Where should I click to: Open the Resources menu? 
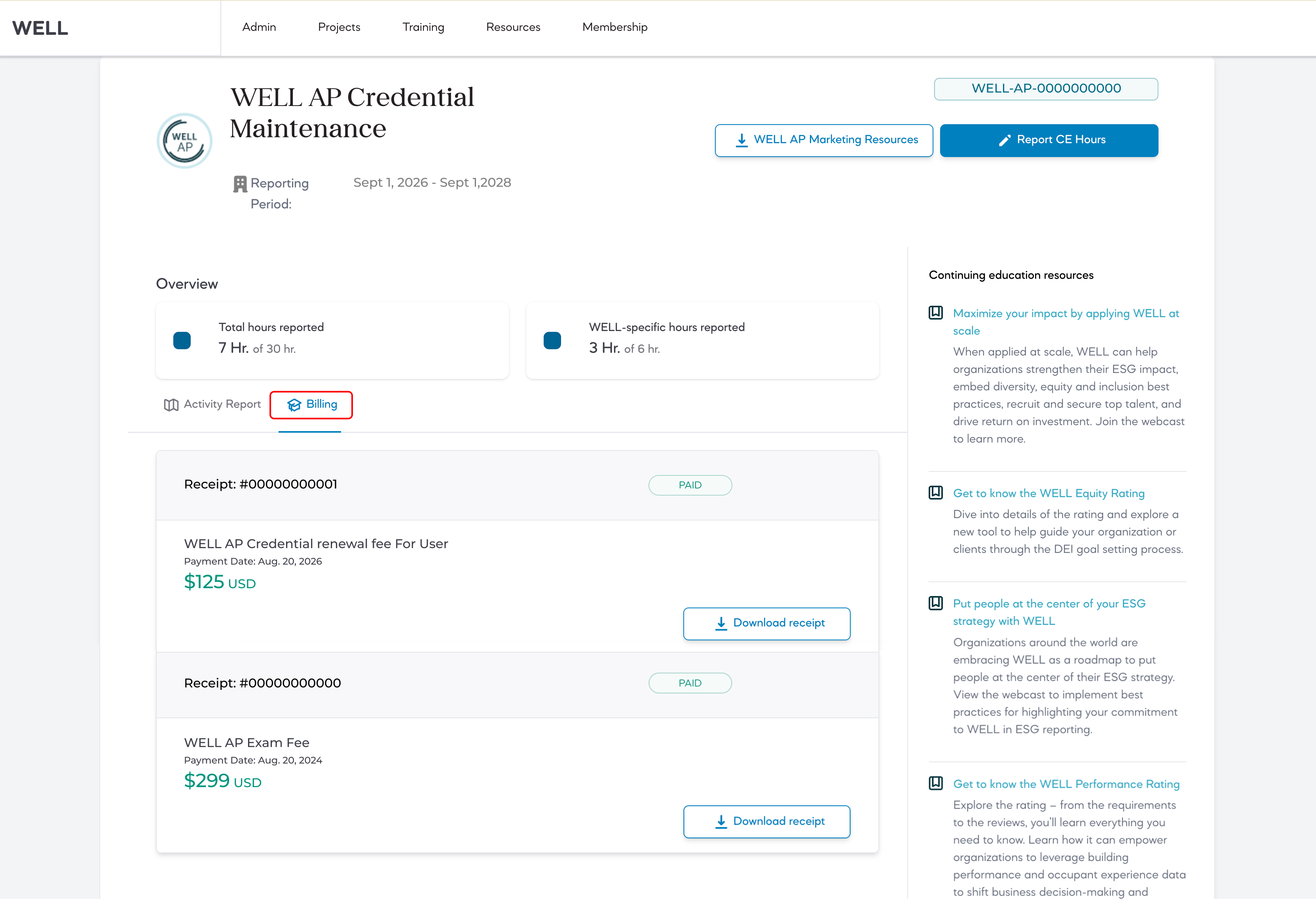point(513,27)
